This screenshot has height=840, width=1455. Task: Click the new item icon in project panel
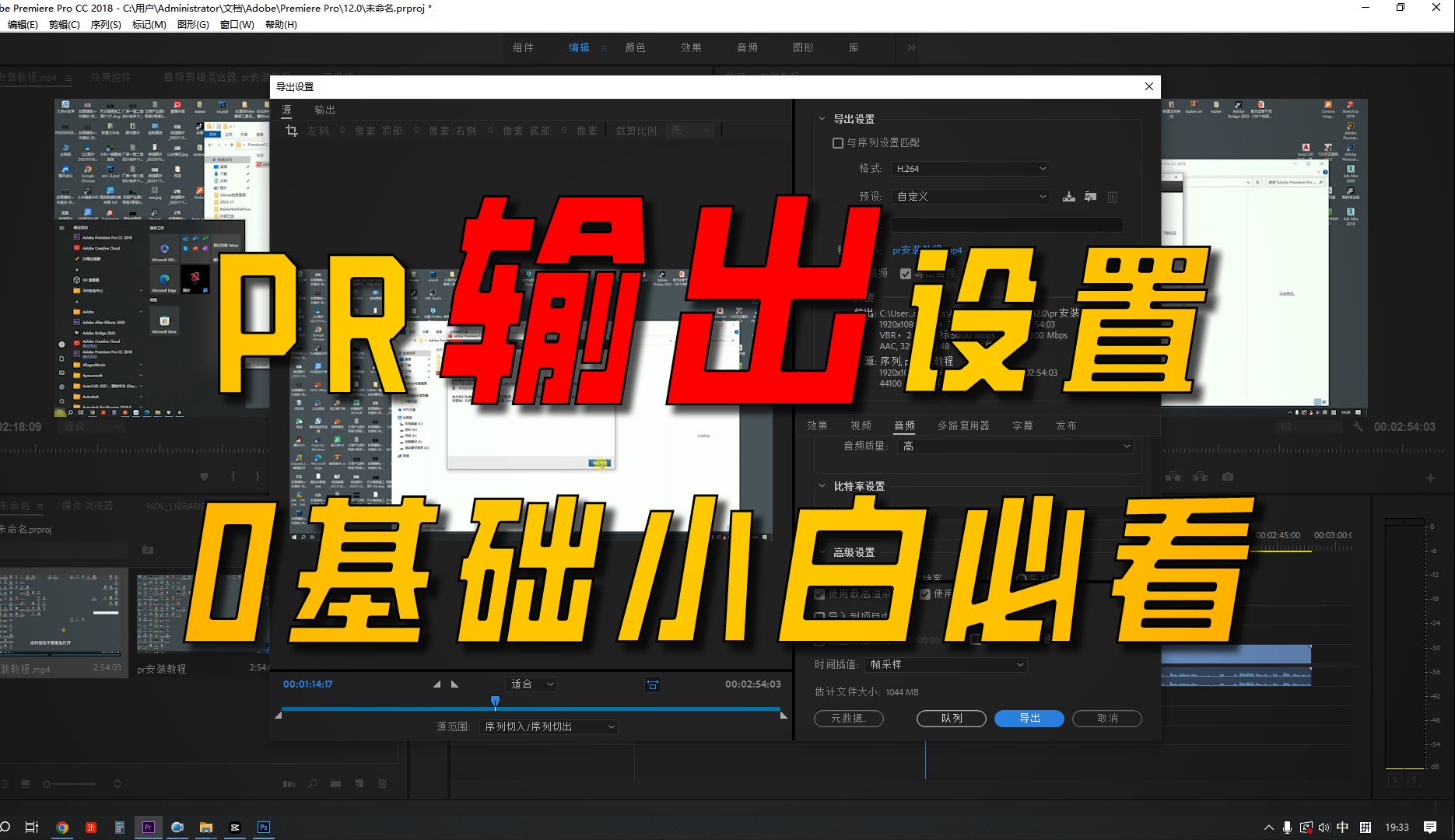pos(359,784)
